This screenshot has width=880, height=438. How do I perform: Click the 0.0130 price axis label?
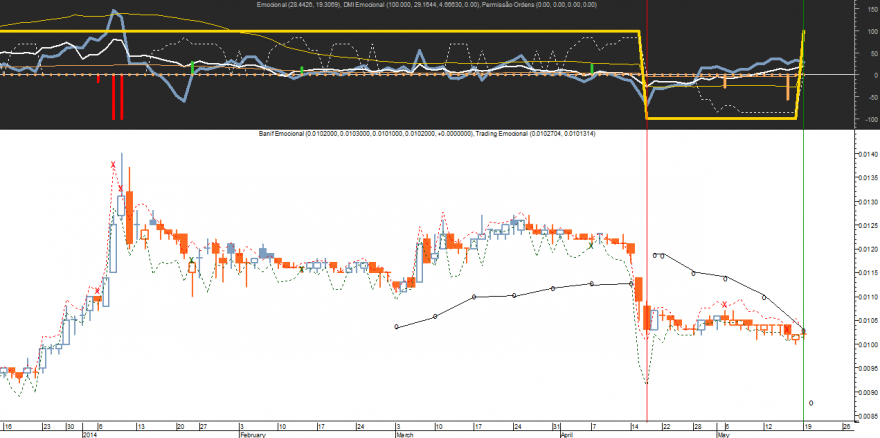tap(867, 202)
